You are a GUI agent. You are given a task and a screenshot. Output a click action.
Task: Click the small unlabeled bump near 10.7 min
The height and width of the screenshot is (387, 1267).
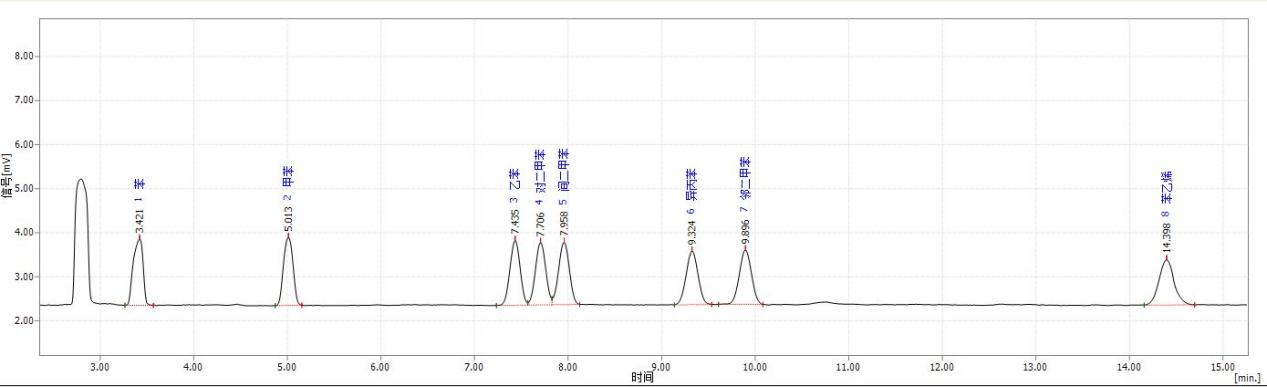point(822,301)
